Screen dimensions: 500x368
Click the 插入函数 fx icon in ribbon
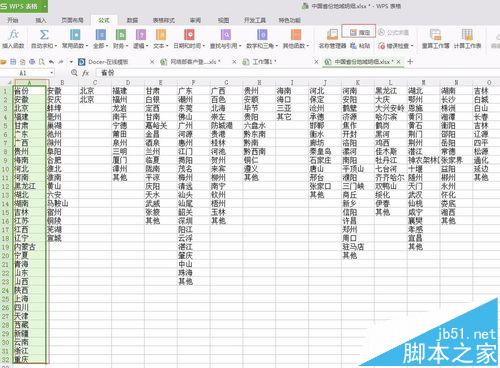click(x=13, y=35)
